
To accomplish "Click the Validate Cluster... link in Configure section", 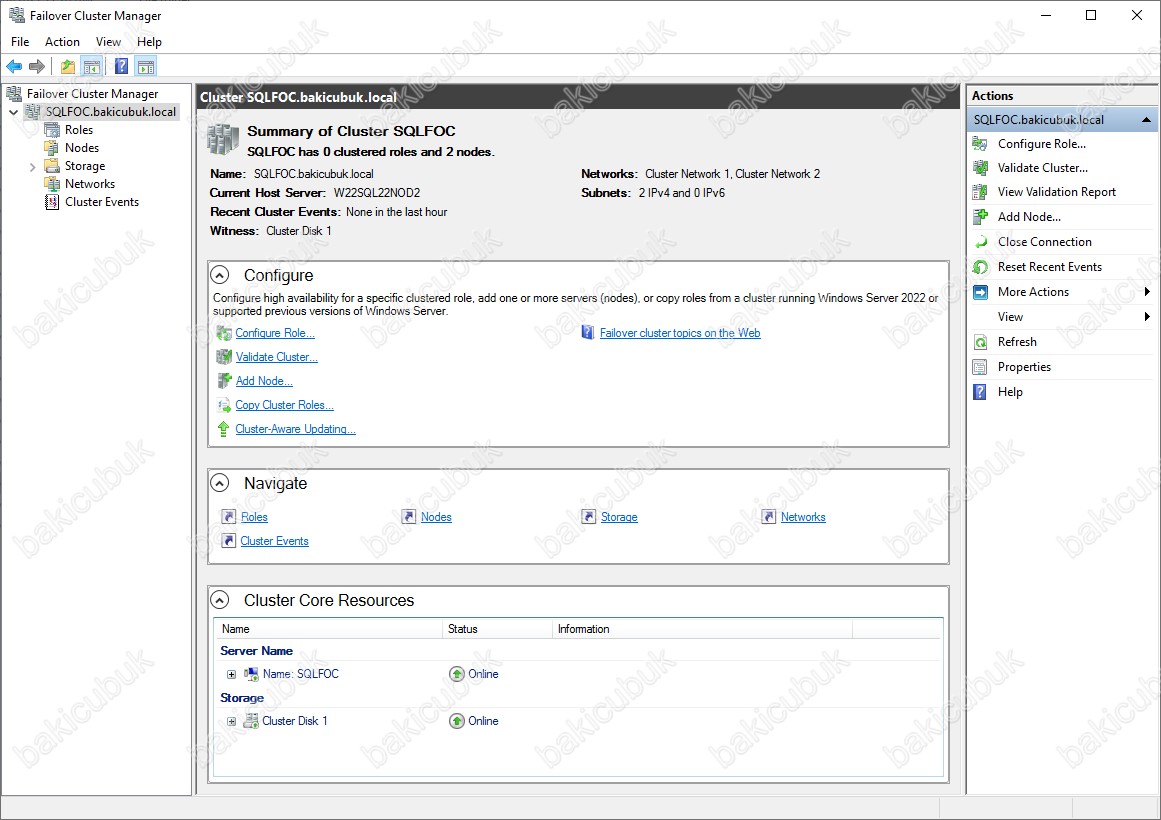I will (x=276, y=357).
